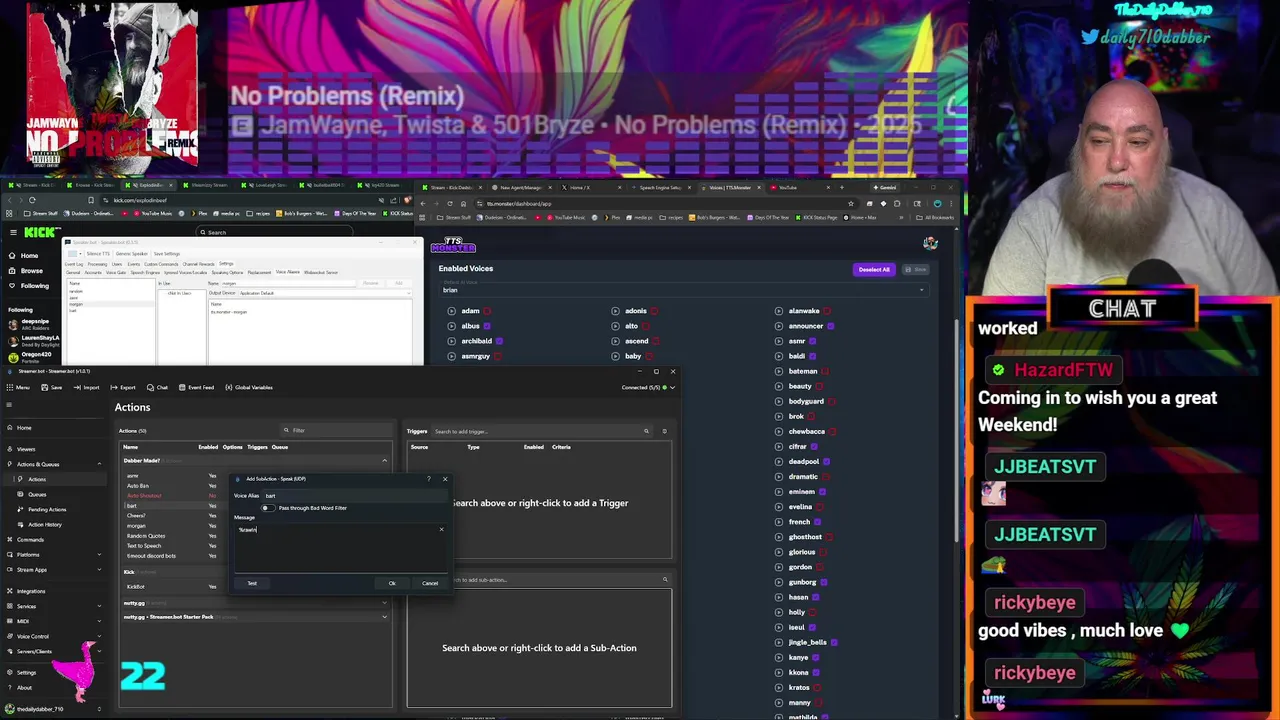
Task: Expand the nutty.gg action group
Action: pyautogui.click(x=384, y=603)
